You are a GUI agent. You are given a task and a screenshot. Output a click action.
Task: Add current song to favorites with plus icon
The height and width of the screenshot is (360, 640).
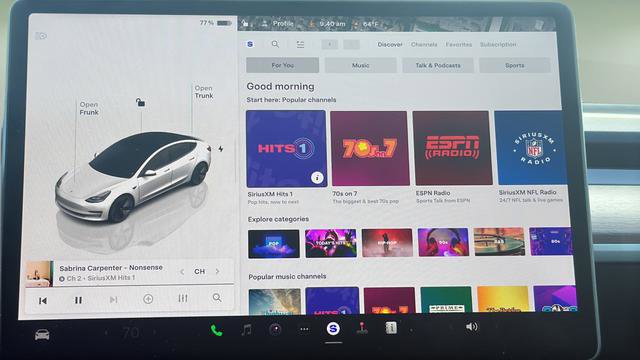tap(148, 299)
